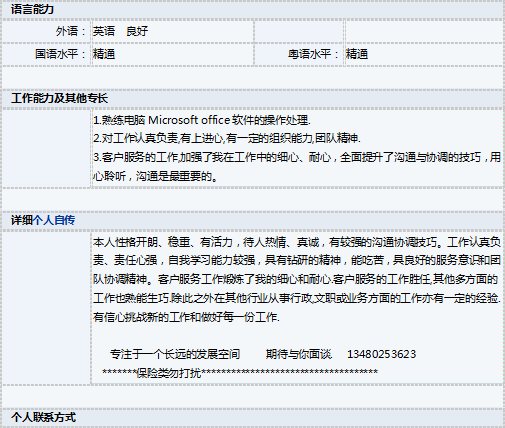Click the 语言能力 section header
Screen dimensions: 505x428
pos(32,9)
